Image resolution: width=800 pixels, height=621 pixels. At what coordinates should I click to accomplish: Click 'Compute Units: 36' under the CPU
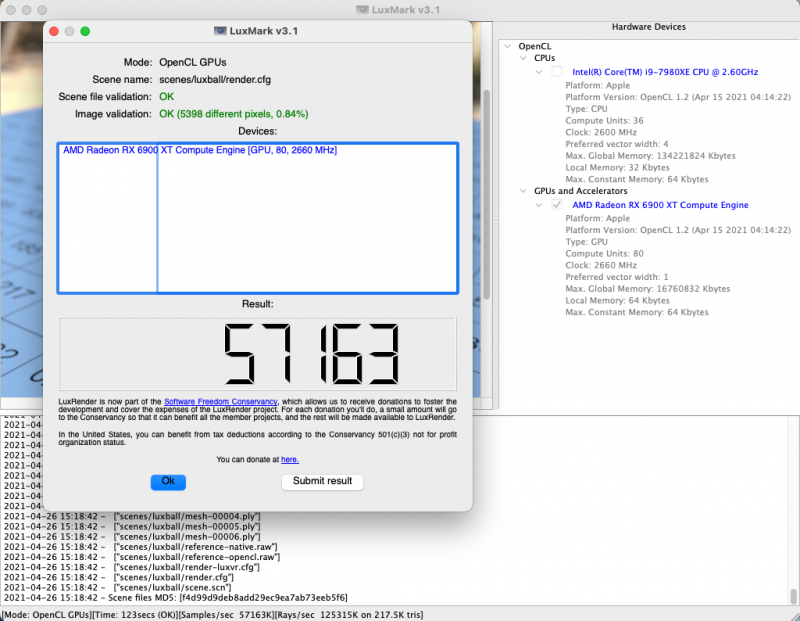click(604, 120)
